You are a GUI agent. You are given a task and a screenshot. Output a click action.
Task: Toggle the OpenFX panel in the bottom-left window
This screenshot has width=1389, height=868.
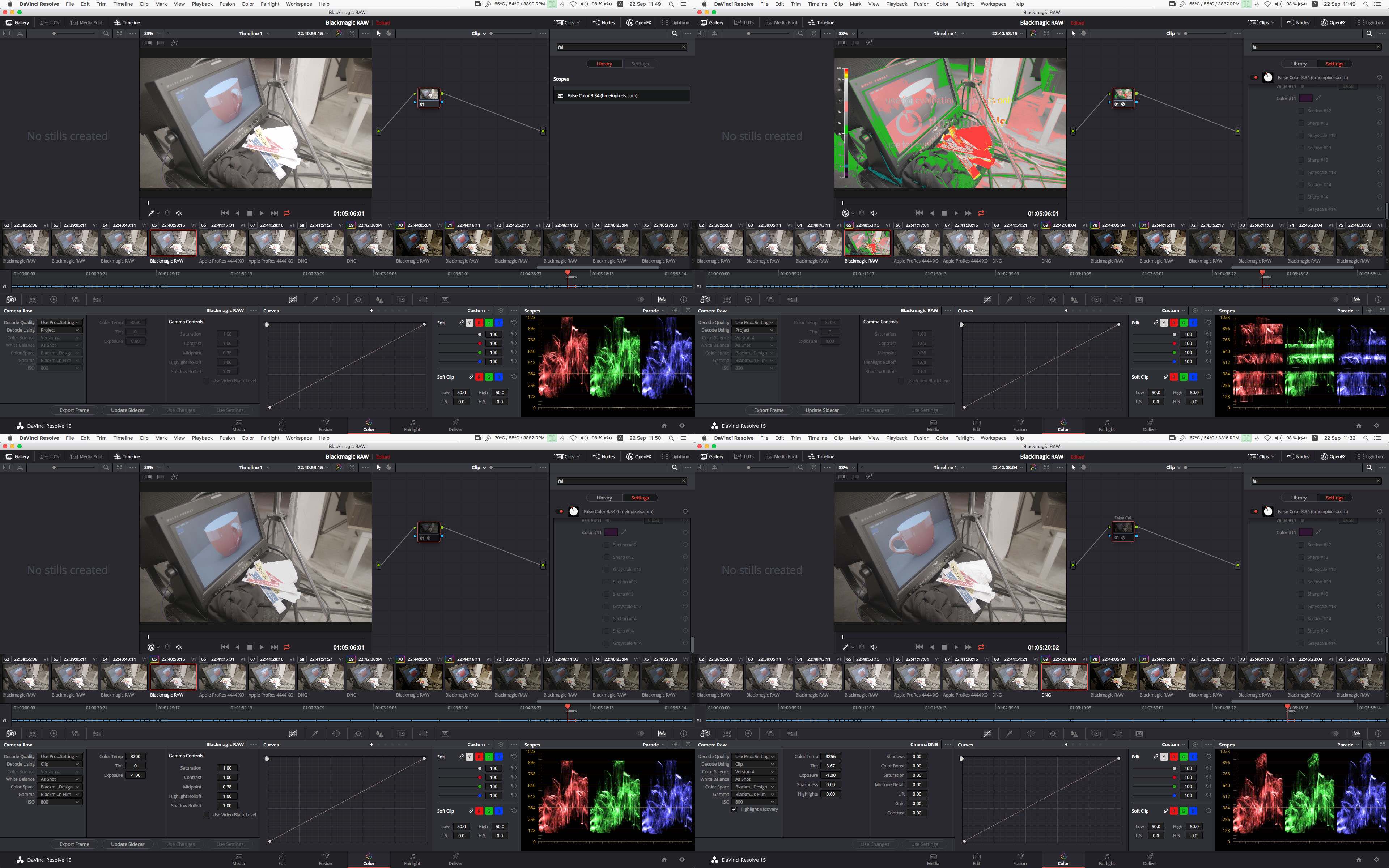(x=639, y=456)
